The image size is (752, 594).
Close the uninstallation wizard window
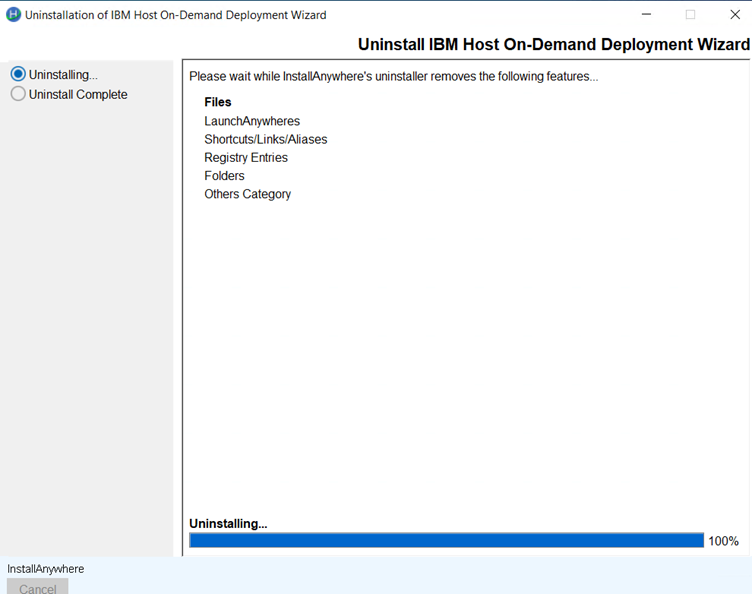click(x=735, y=15)
